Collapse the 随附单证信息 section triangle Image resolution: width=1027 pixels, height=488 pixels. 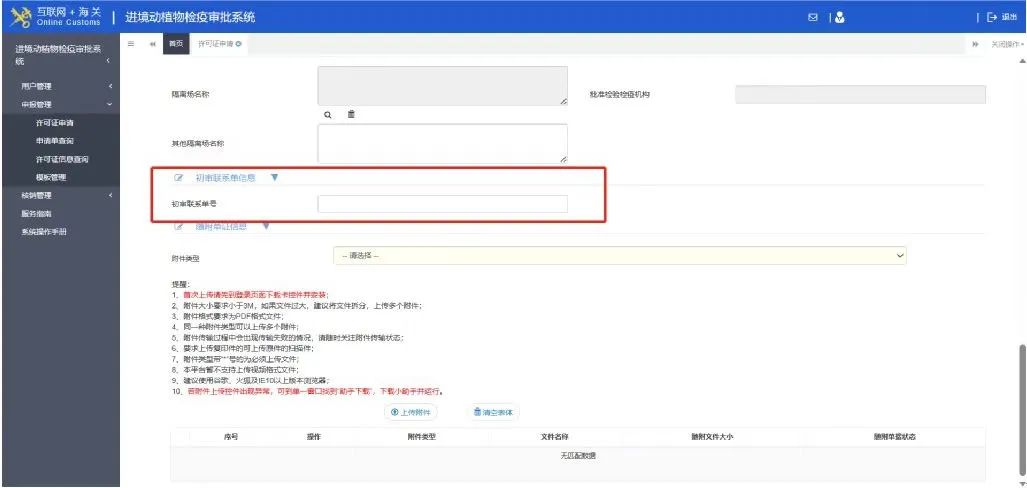[265, 226]
